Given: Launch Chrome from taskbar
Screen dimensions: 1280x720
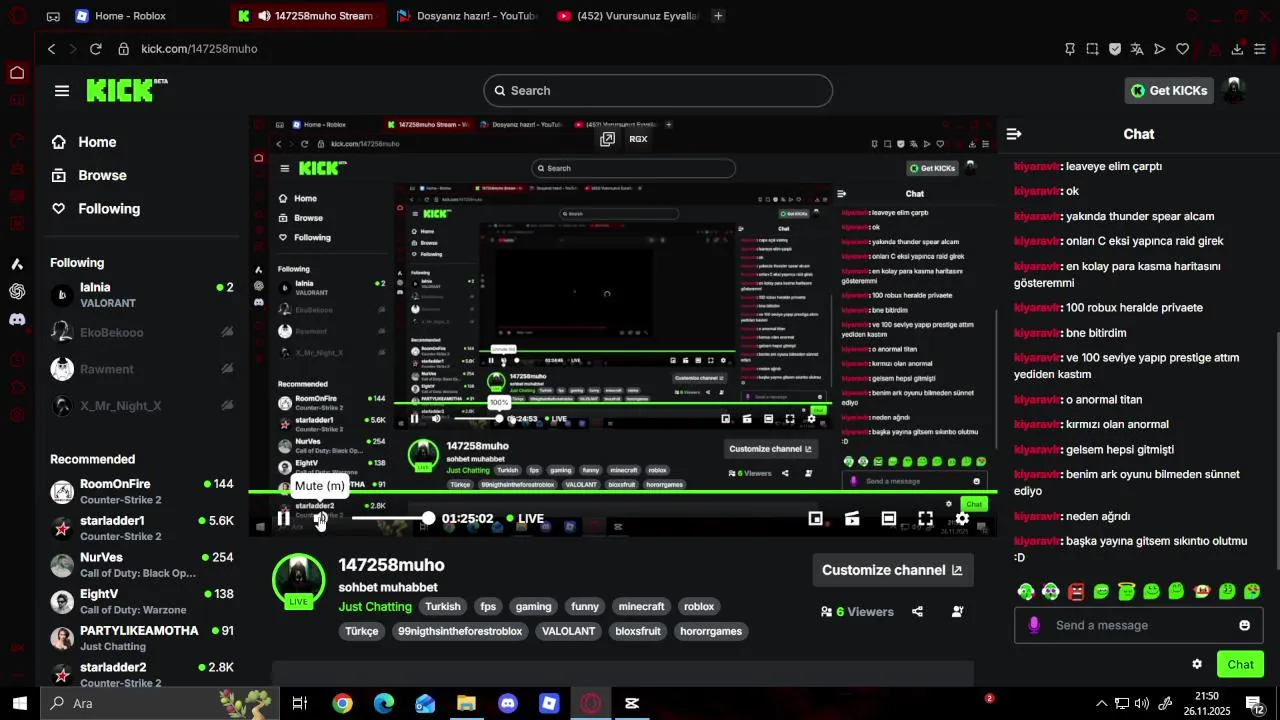Looking at the screenshot, I should [343, 703].
